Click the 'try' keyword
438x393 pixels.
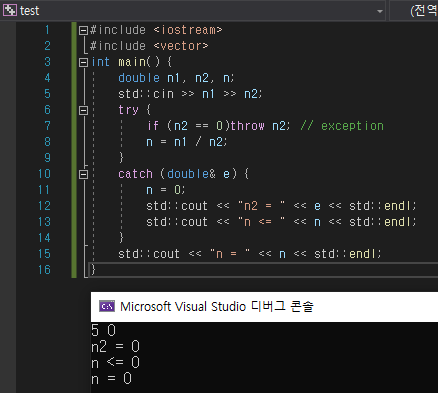tap(128, 110)
